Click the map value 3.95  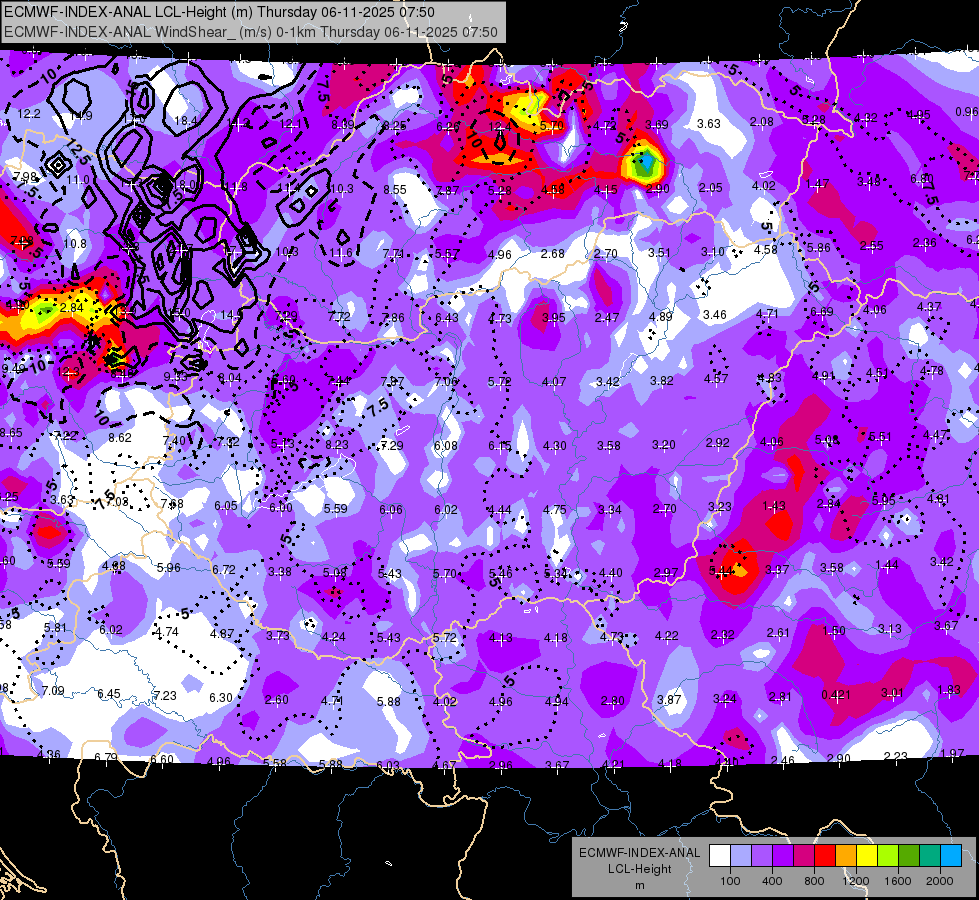(553, 318)
